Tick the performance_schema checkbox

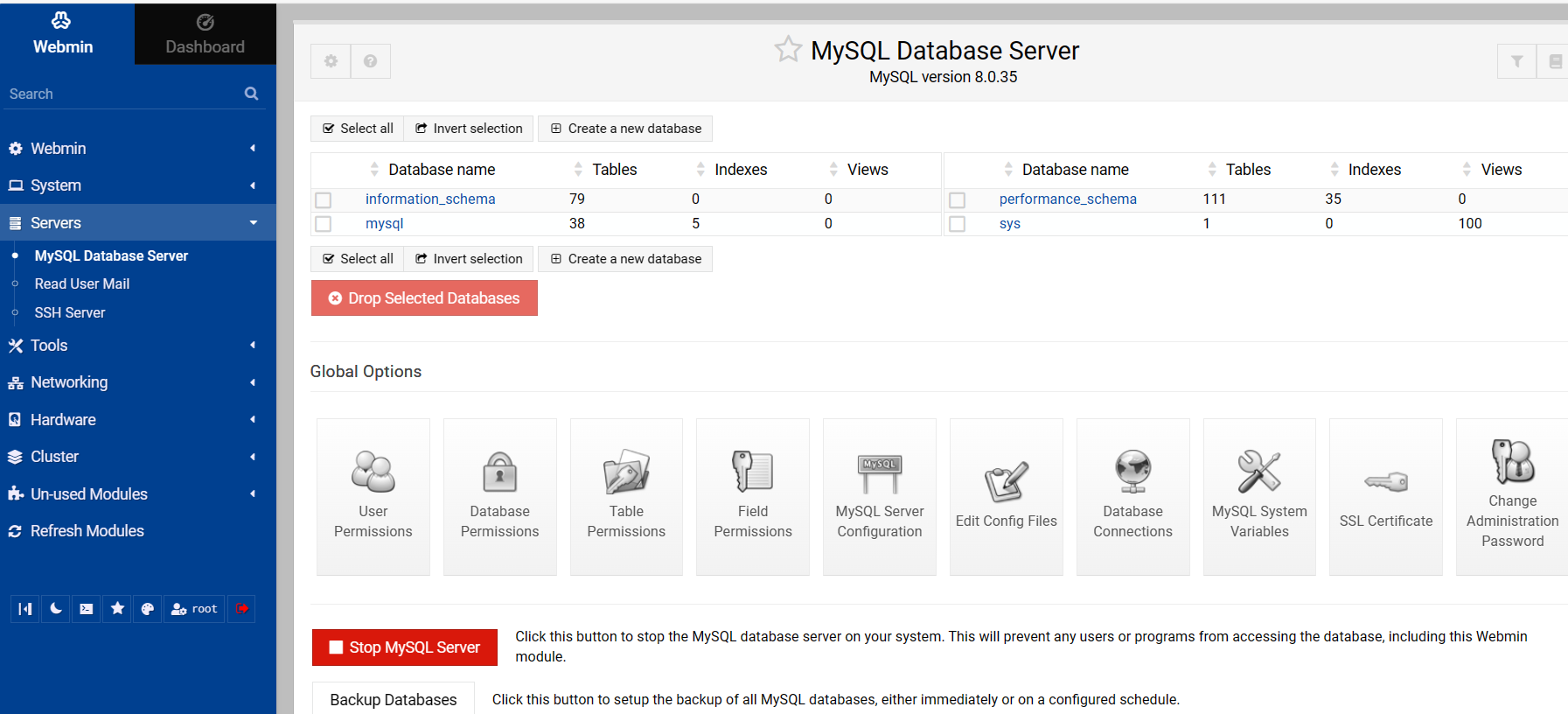(958, 200)
